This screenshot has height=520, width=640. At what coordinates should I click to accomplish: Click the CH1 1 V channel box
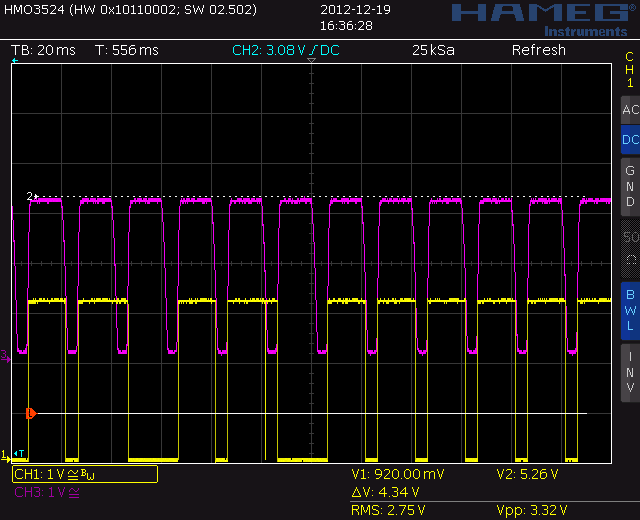pyautogui.click(x=85, y=474)
